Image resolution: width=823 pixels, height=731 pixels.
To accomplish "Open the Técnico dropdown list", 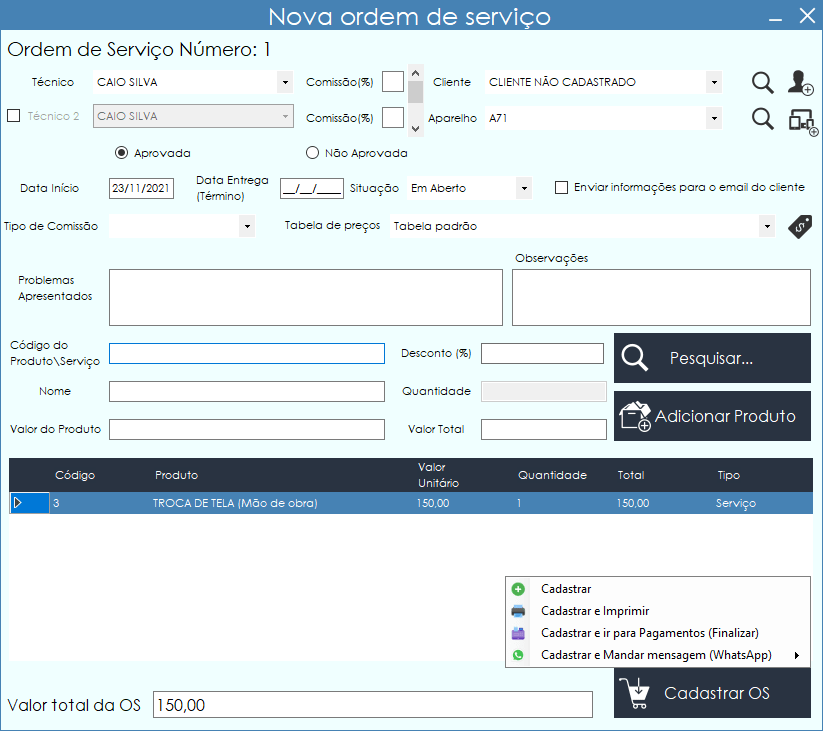I will coord(285,83).
